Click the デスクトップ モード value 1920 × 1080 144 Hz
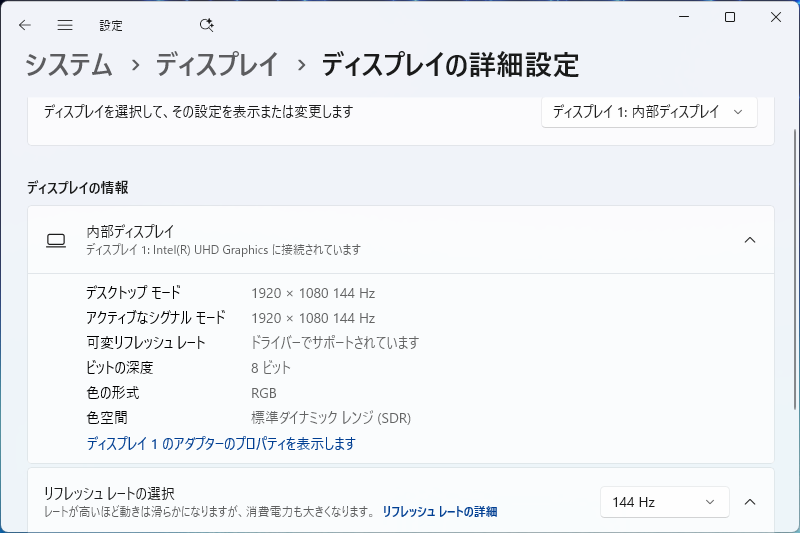The width and height of the screenshot is (800, 533). 313,293
